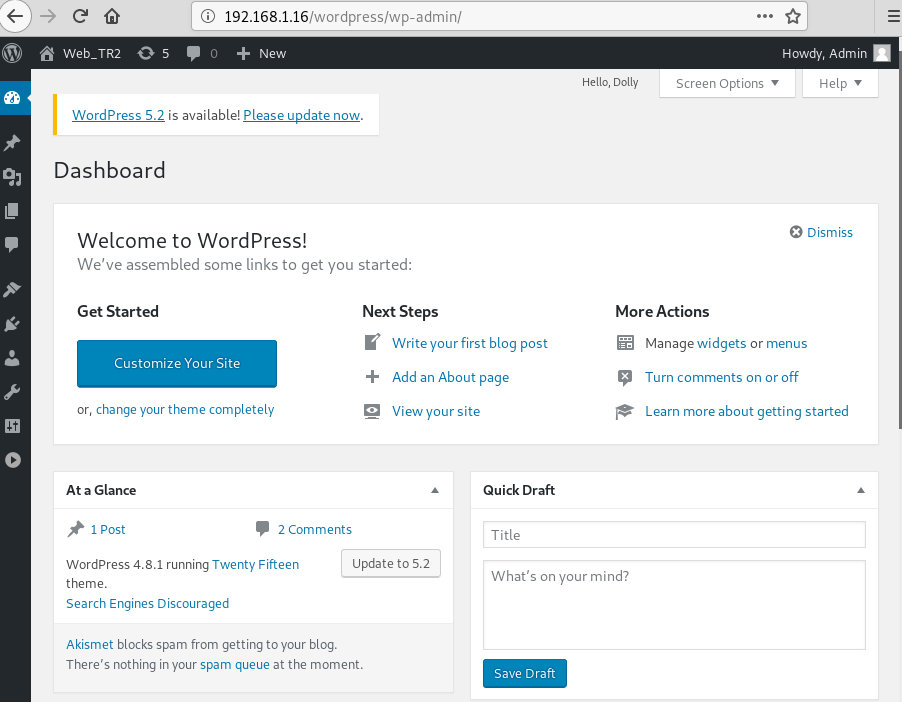
Task: Open the WordPress logo menu in admin bar
Action: (x=12, y=53)
